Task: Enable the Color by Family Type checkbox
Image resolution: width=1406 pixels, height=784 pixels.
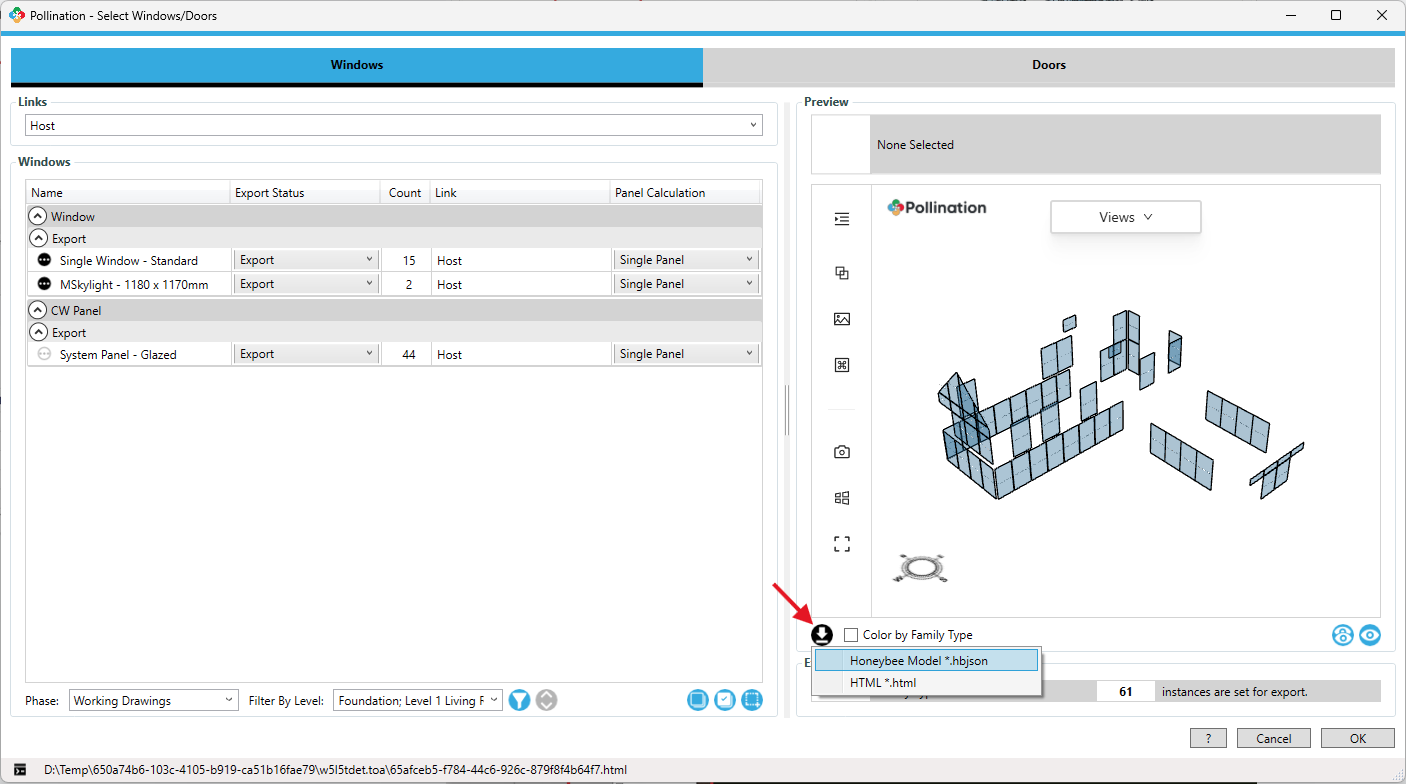Action: [851, 635]
